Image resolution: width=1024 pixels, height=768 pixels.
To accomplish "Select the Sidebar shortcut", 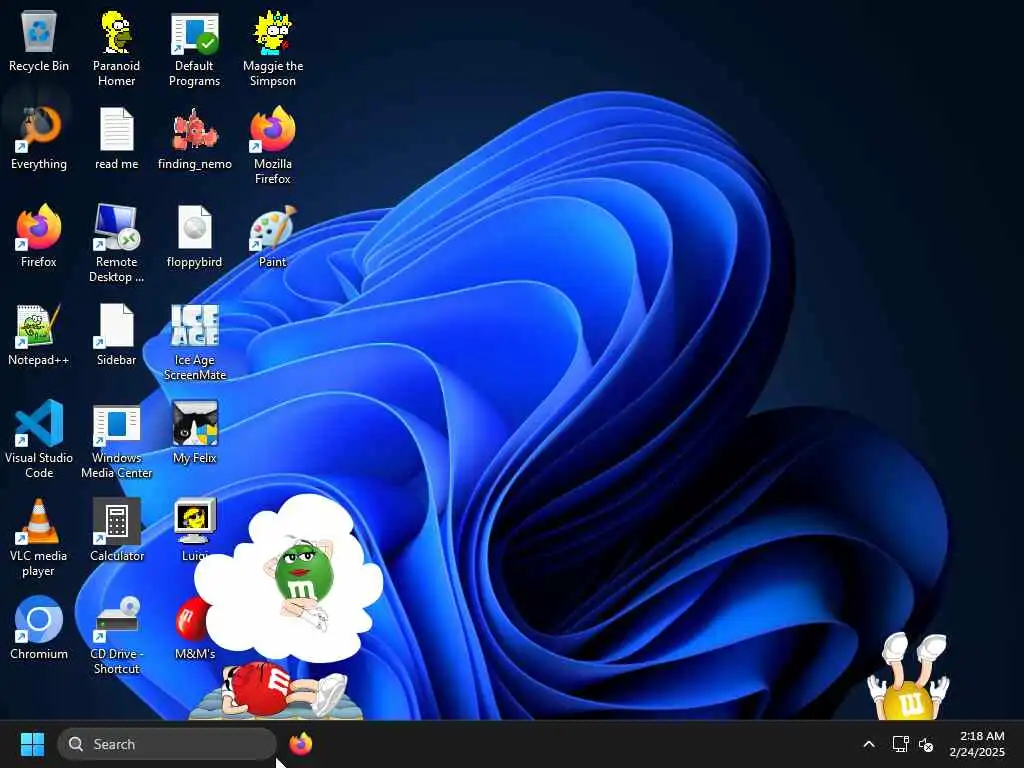I will pyautogui.click(x=116, y=334).
